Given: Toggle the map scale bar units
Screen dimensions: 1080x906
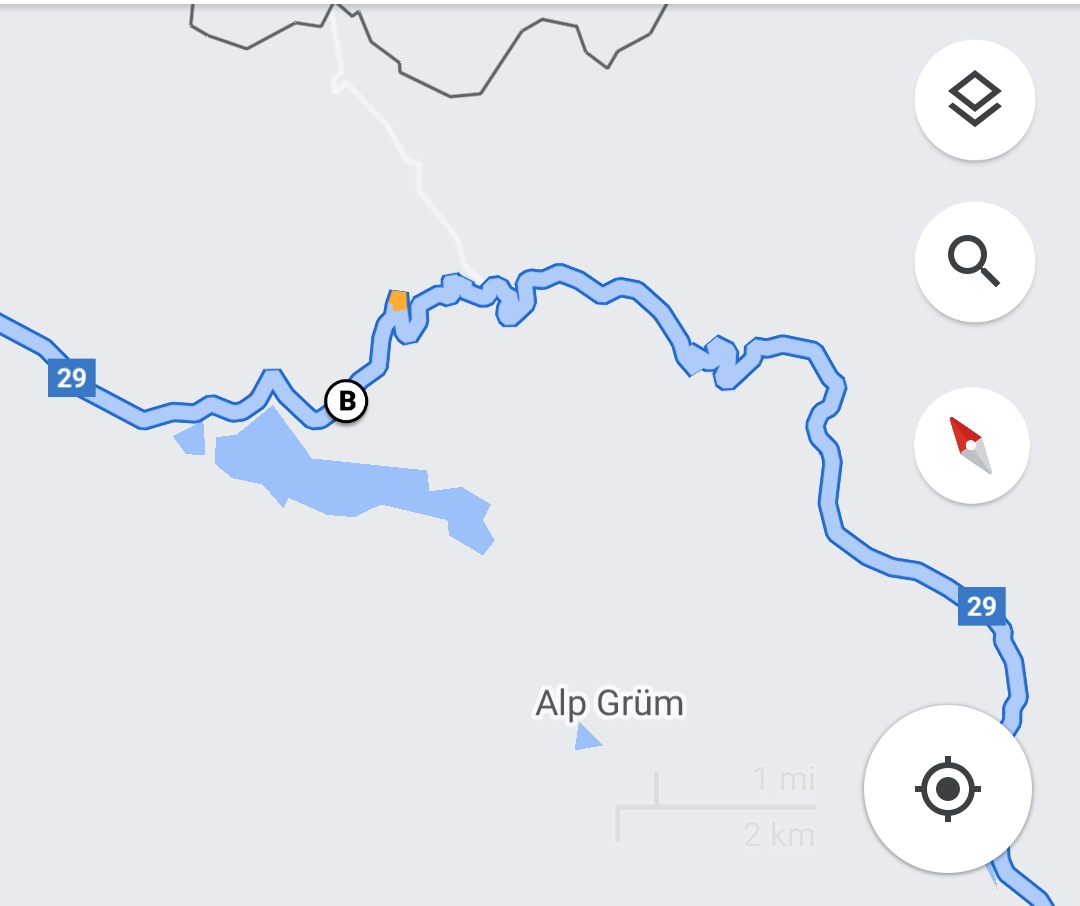Looking at the screenshot, I should coord(716,806).
